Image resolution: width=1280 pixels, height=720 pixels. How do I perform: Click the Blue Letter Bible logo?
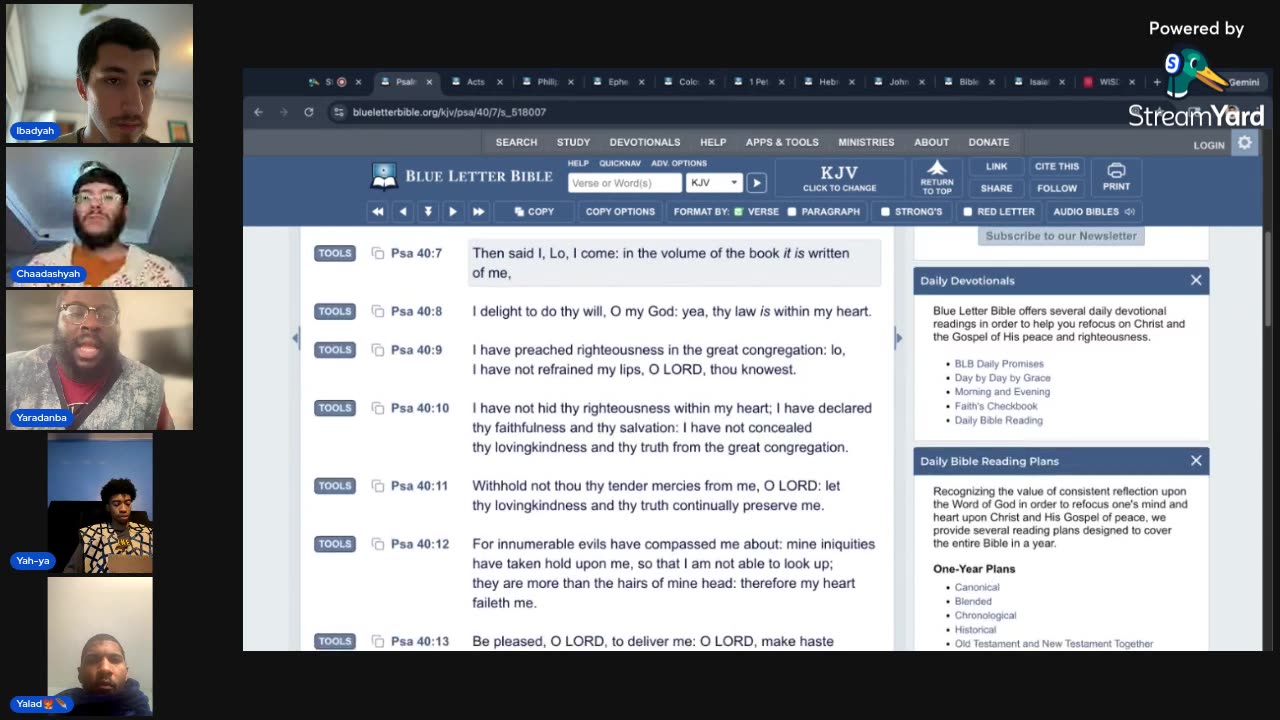pos(461,176)
